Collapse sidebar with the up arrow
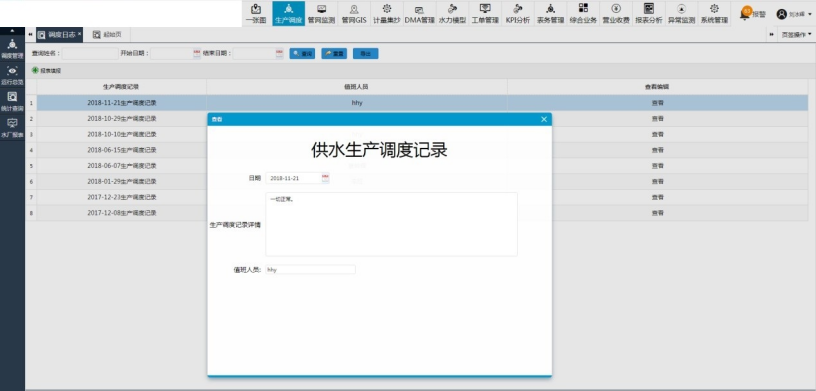 (x=12, y=32)
